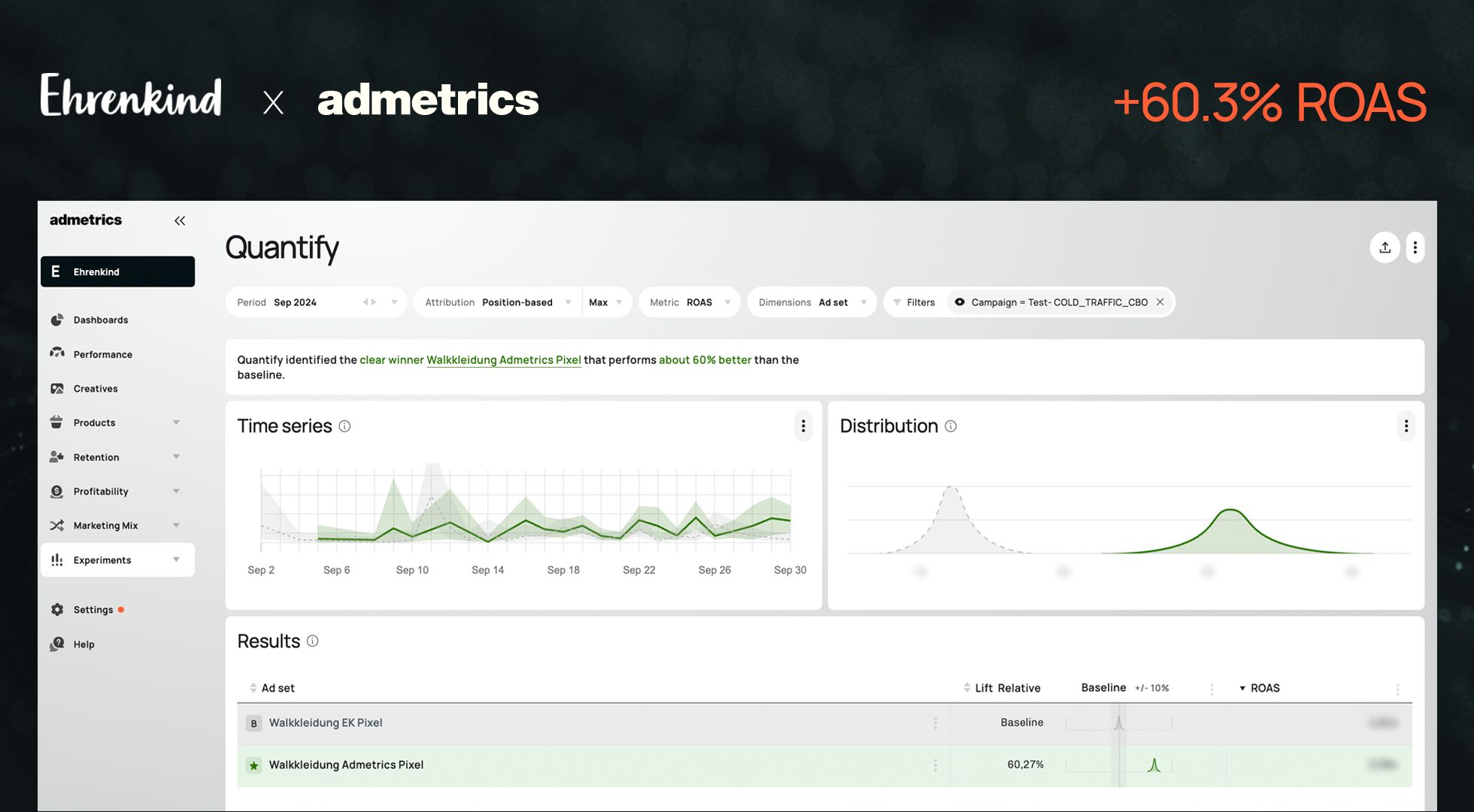
Task: Open the Creatives image icon
Action: [57, 388]
